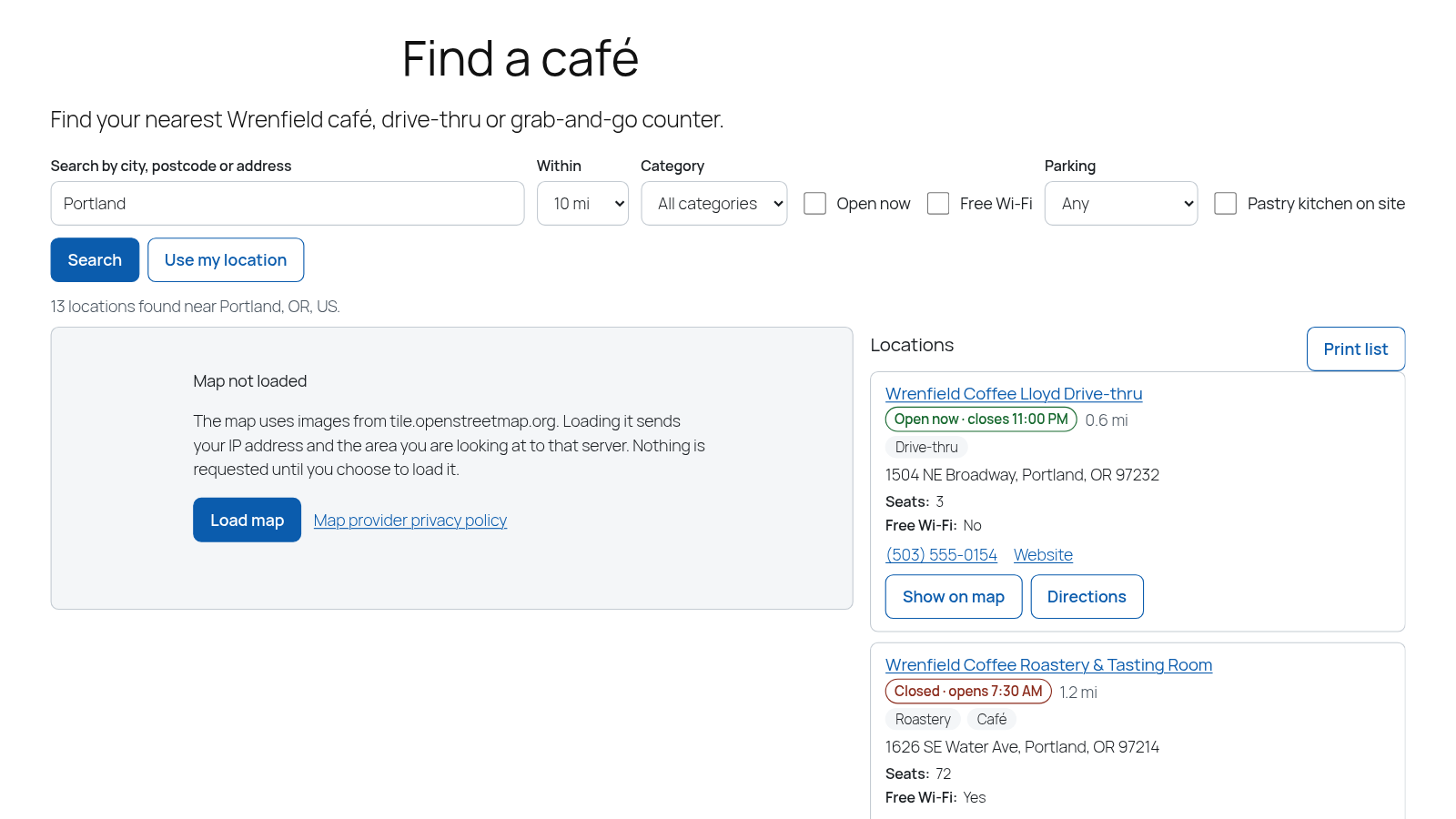
Task: Show Lloyd Drive-thru on map
Action: (x=954, y=597)
